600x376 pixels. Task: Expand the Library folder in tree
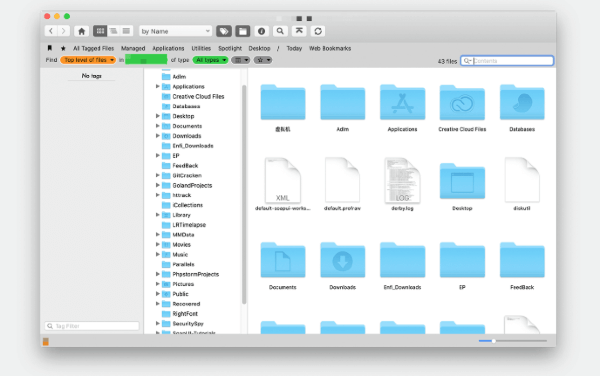tap(157, 215)
